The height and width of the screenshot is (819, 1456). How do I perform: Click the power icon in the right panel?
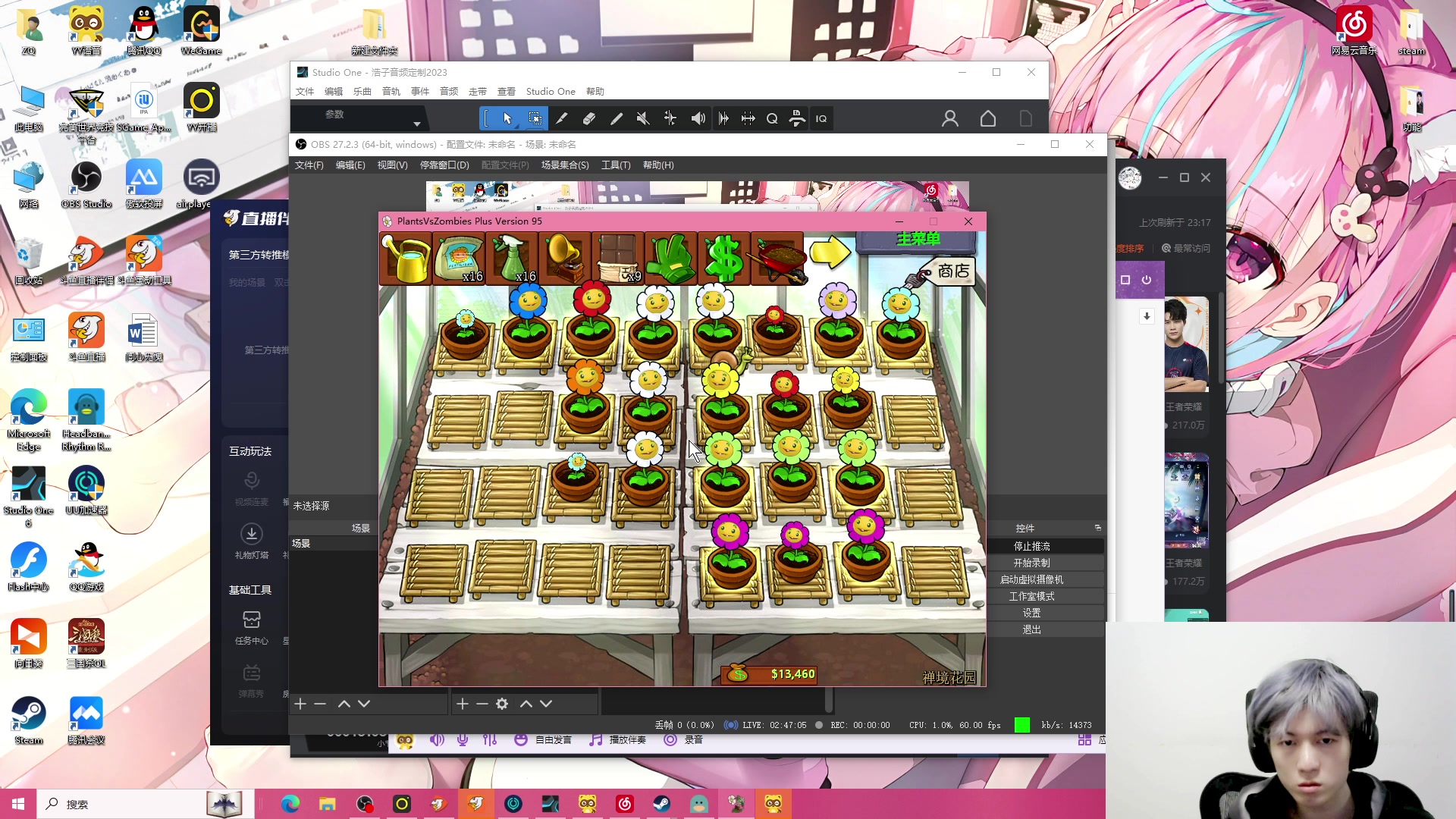[1147, 280]
